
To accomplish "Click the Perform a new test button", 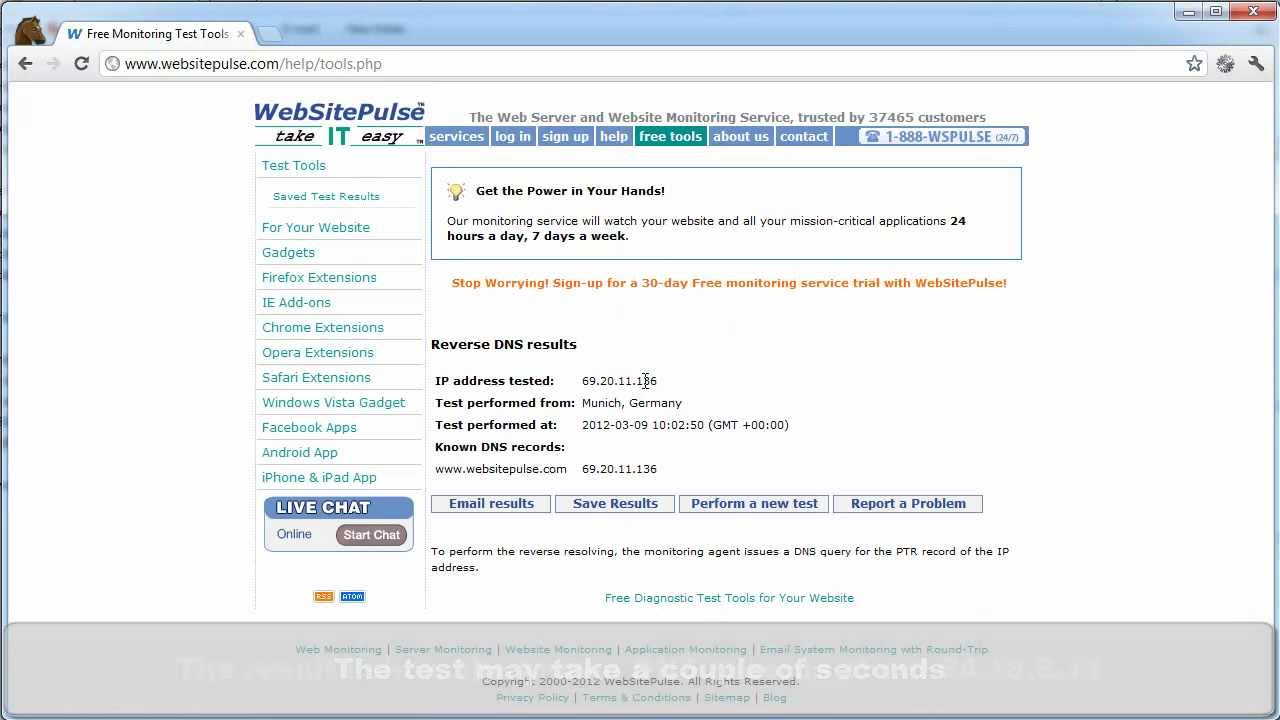I will 754,504.
